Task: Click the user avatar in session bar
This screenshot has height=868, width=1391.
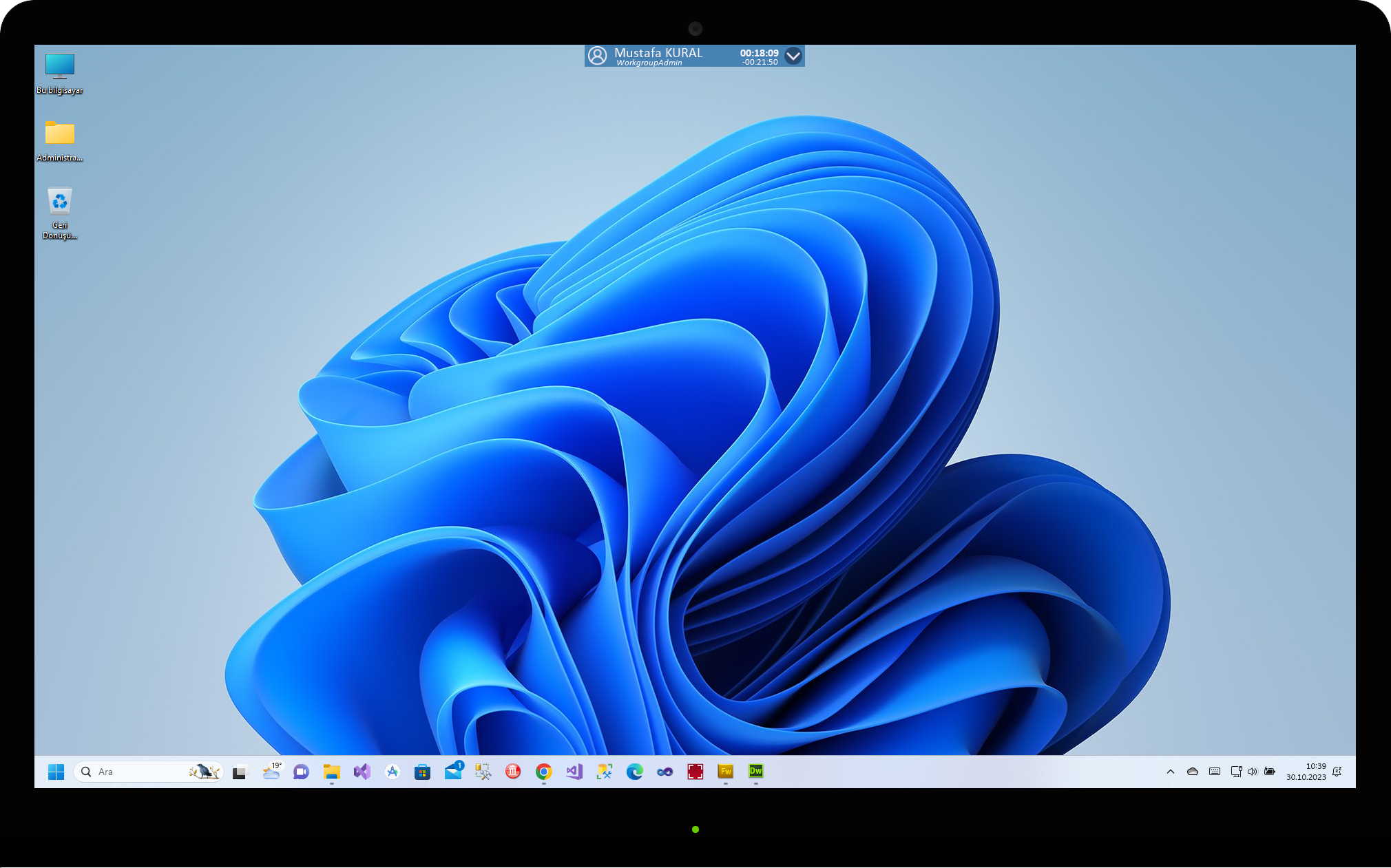Action: pos(598,56)
